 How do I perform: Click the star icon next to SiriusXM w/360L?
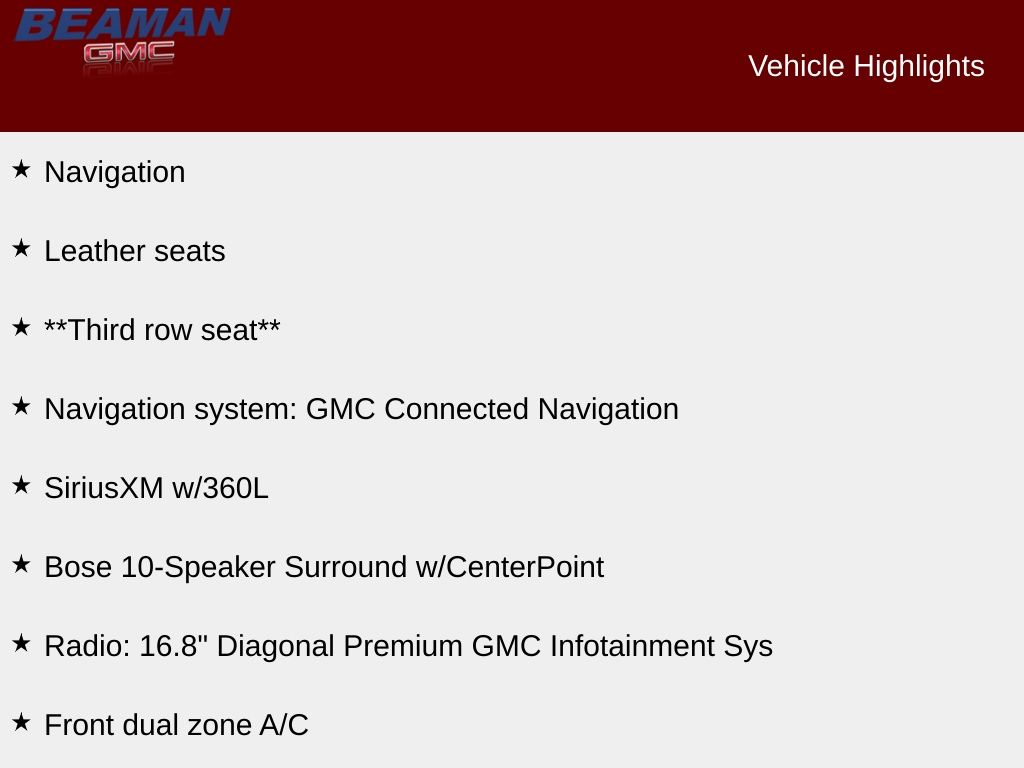pyautogui.click(x=21, y=485)
